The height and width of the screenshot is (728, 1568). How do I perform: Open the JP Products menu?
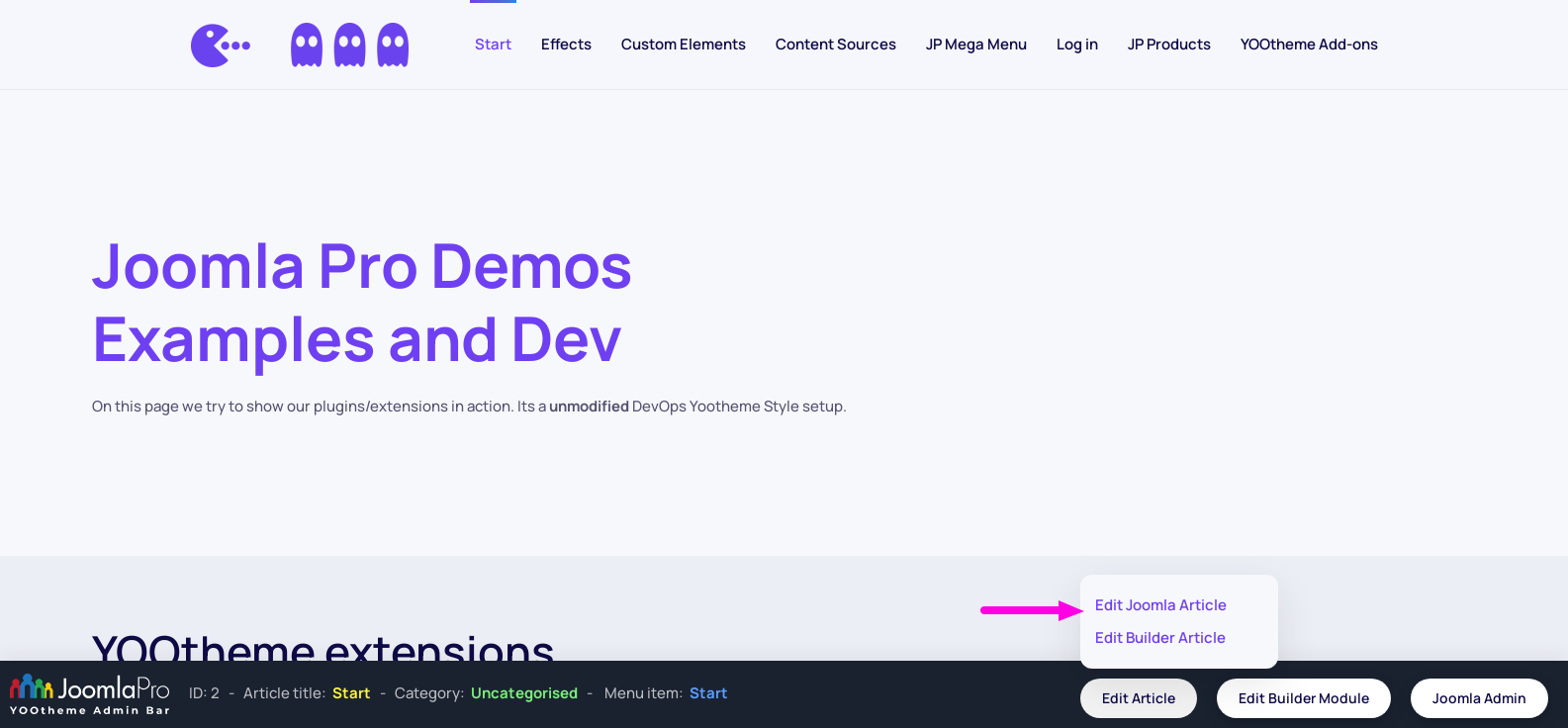tap(1169, 45)
